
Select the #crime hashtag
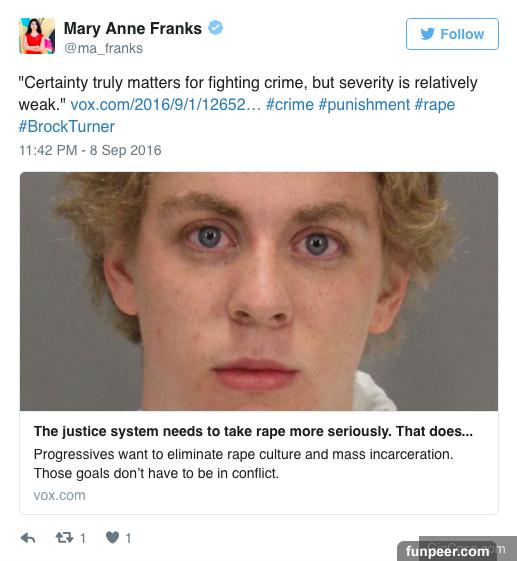pyautogui.click(x=290, y=105)
